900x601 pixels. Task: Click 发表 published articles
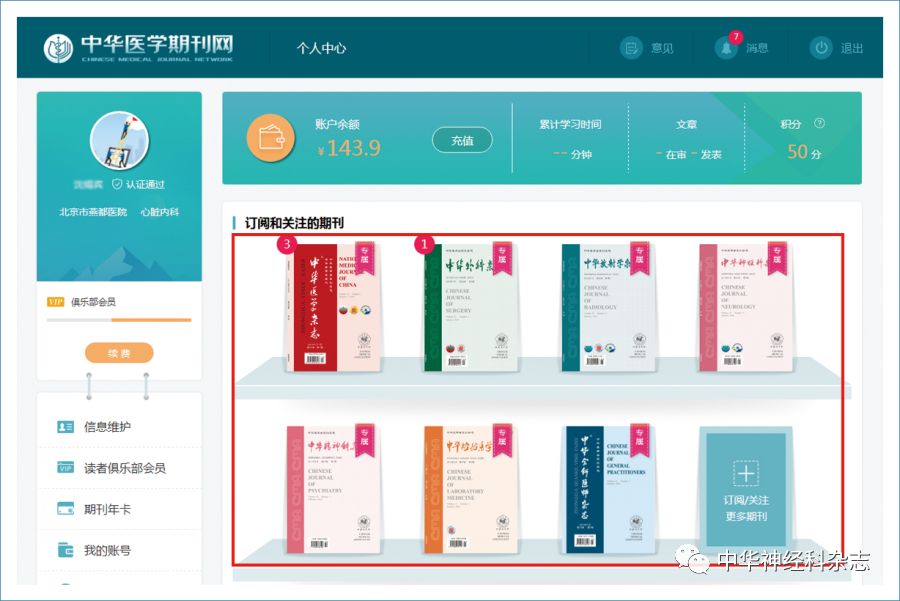click(711, 154)
